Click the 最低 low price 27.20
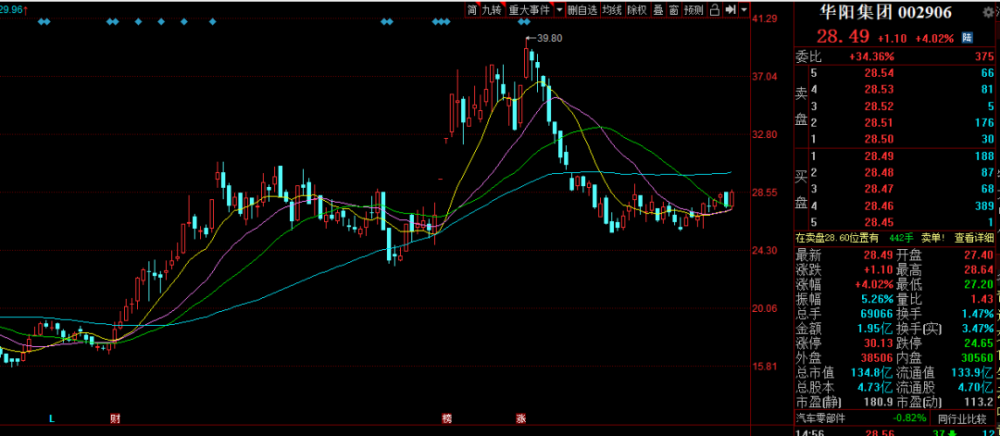The image size is (1000, 436). pos(979,284)
